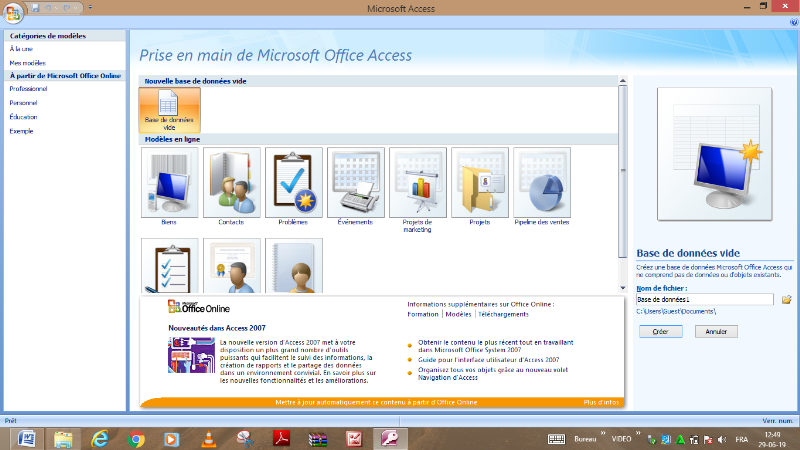Click the on-screen keyboard tray icon
The height and width of the screenshot is (450, 800).
(556, 439)
